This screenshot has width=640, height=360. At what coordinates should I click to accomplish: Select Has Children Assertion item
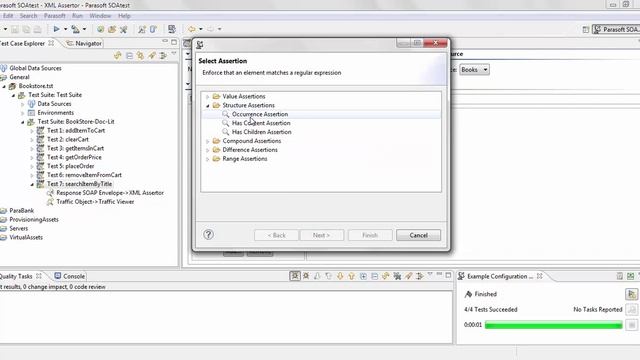point(261,132)
